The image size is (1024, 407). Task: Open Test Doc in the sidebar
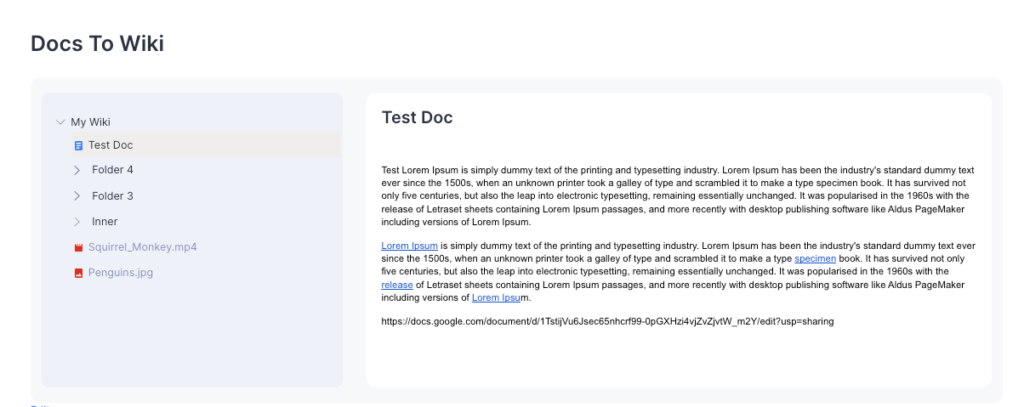point(110,145)
